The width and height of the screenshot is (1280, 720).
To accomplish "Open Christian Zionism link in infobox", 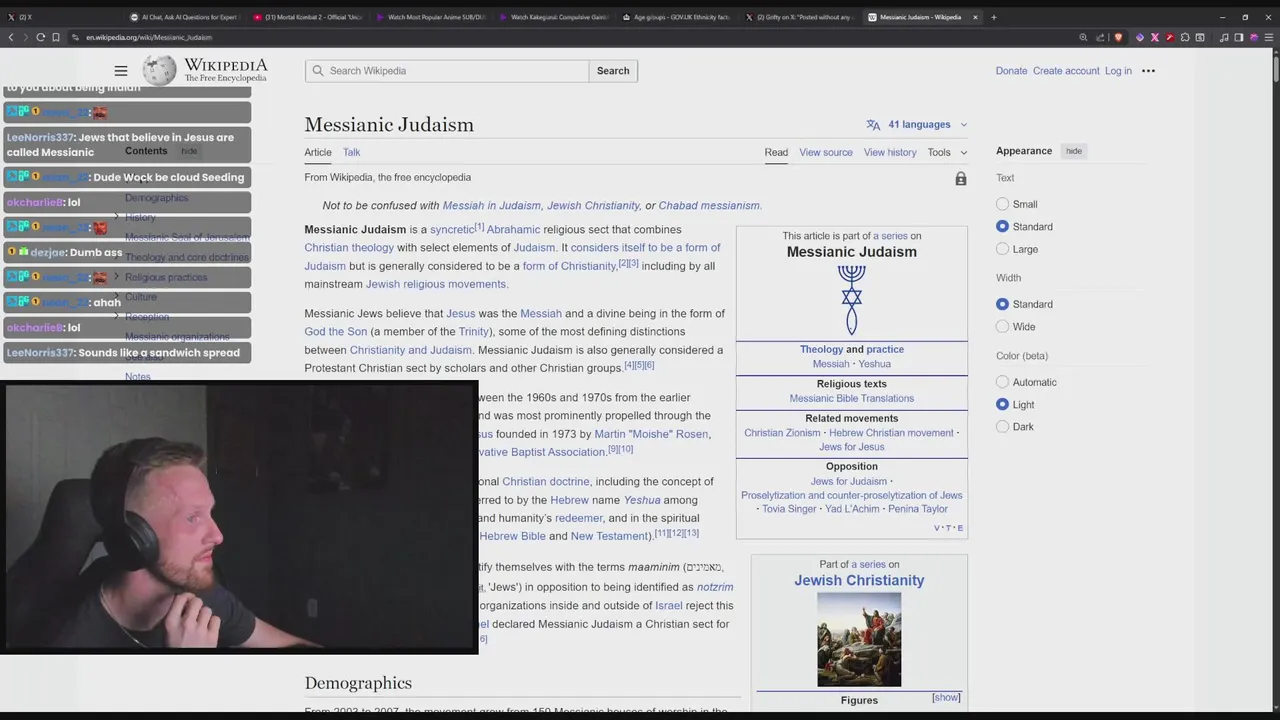I will click(782, 433).
